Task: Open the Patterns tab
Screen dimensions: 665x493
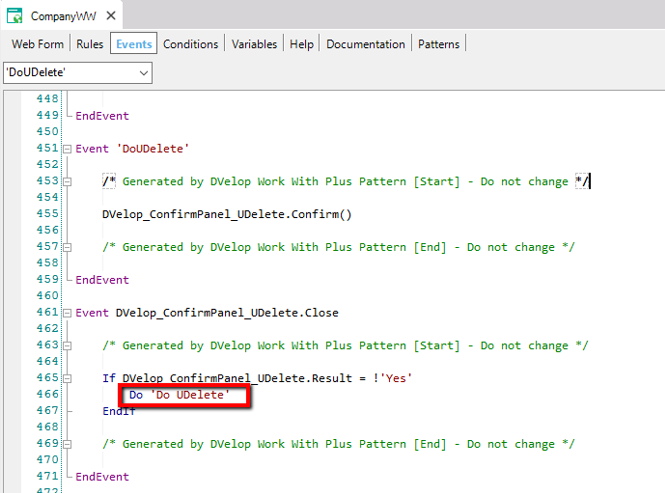Action: click(x=439, y=44)
